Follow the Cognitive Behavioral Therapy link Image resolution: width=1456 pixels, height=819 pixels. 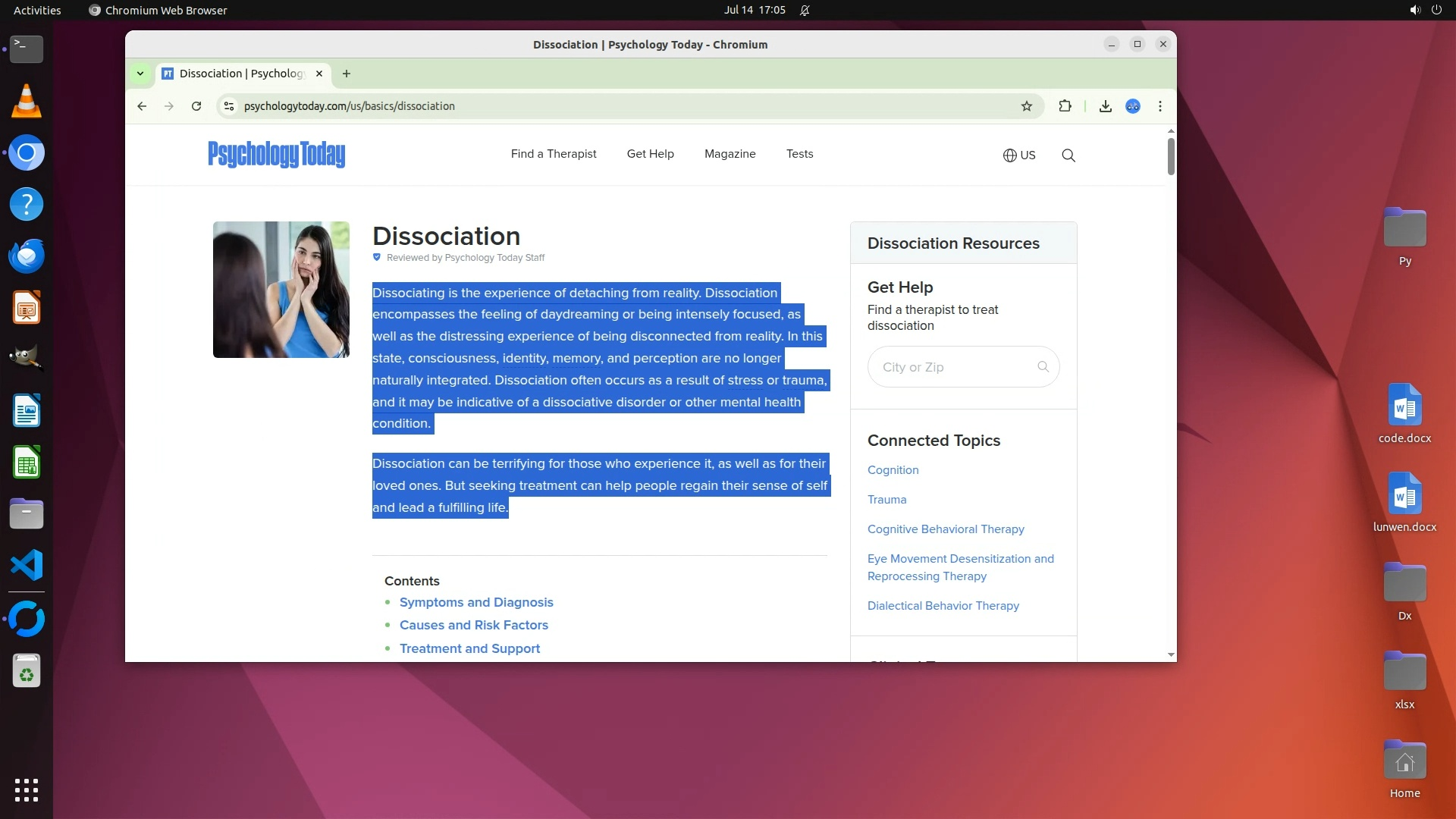point(946,529)
